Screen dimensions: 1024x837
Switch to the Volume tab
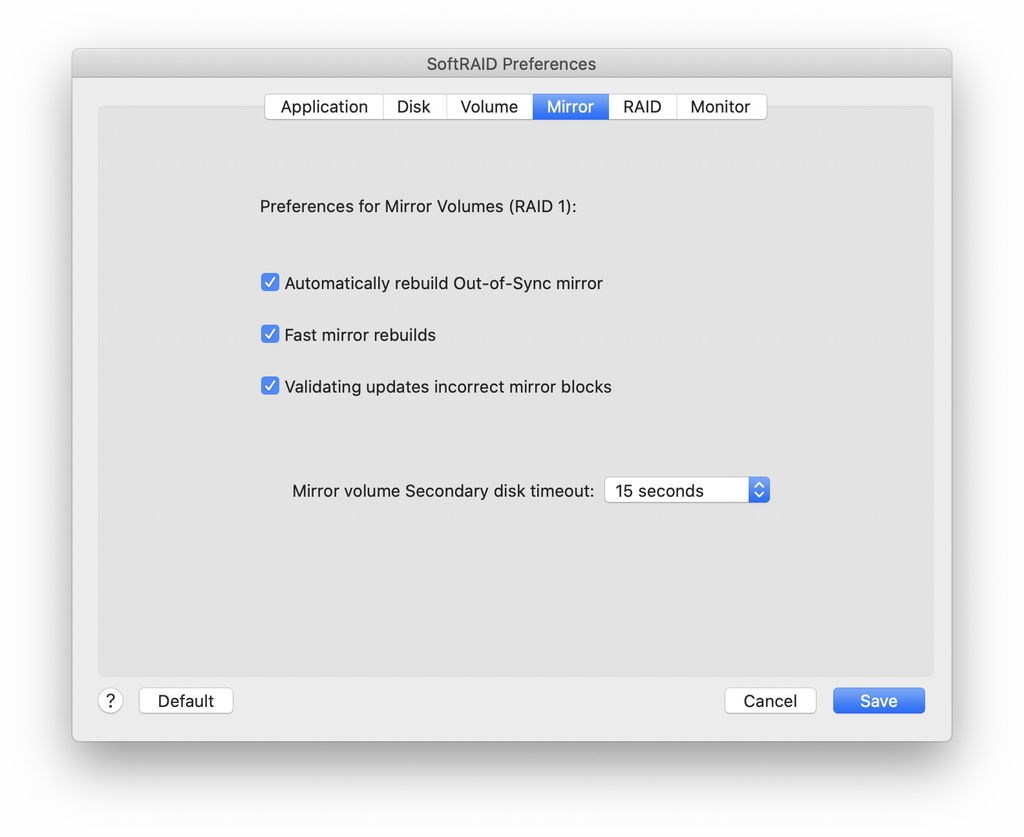point(489,106)
